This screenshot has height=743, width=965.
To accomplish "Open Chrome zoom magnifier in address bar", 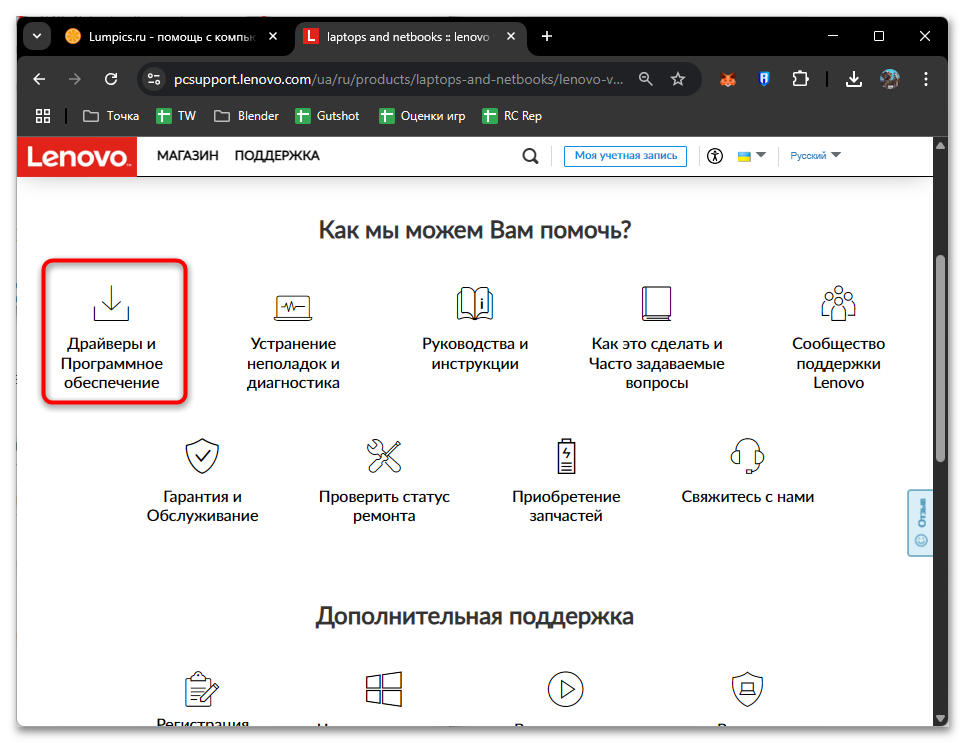I will 646,79.
